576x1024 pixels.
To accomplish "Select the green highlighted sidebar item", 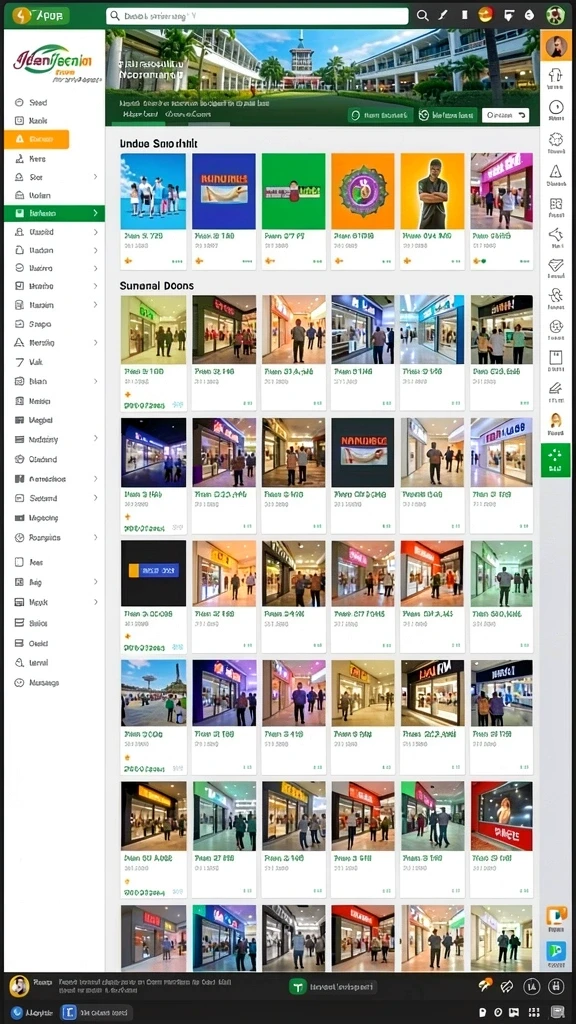I will [54, 213].
